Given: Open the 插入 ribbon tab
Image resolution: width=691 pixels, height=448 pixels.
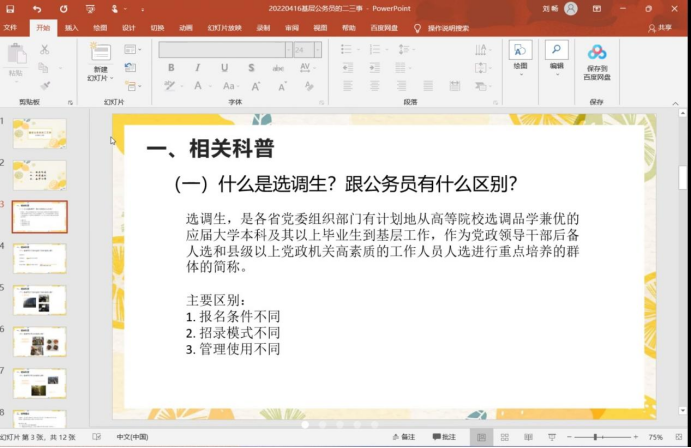Looking at the screenshot, I should click(71, 28).
